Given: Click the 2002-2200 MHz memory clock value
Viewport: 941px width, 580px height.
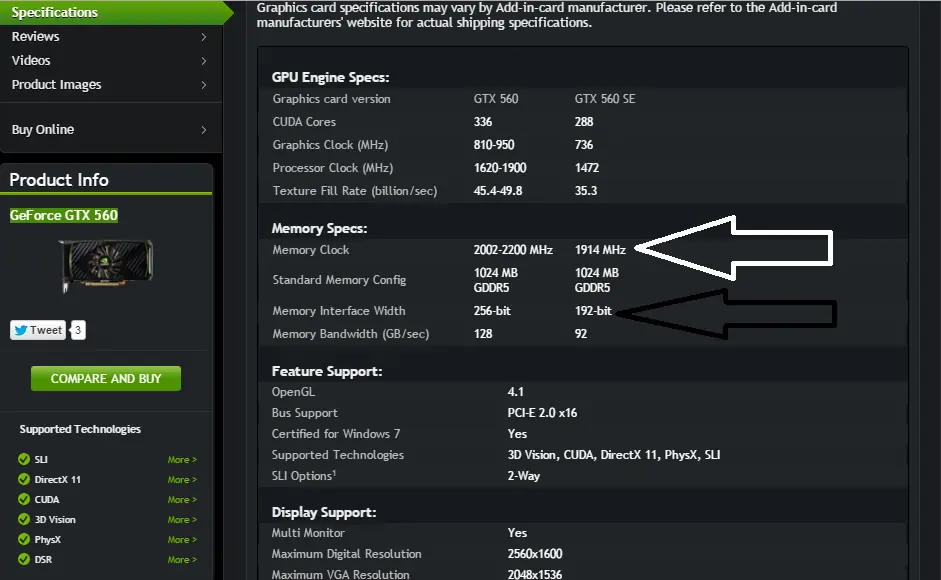Looking at the screenshot, I should (x=513, y=250).
